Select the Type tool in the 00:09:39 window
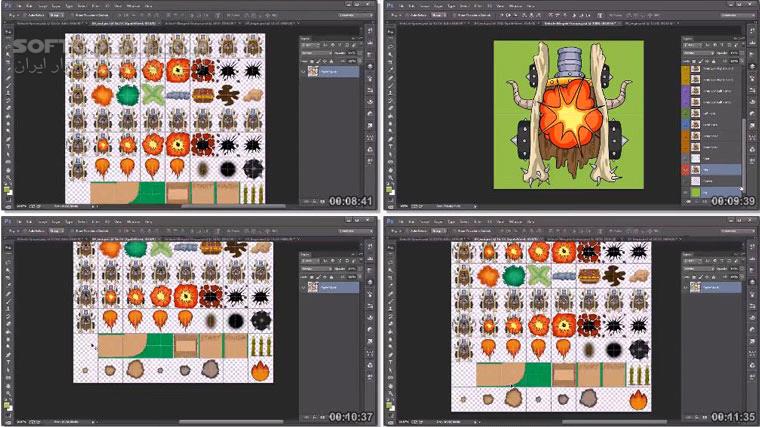Image resolution: width=760 pixels, height=427 pixels. click(391, 146)
